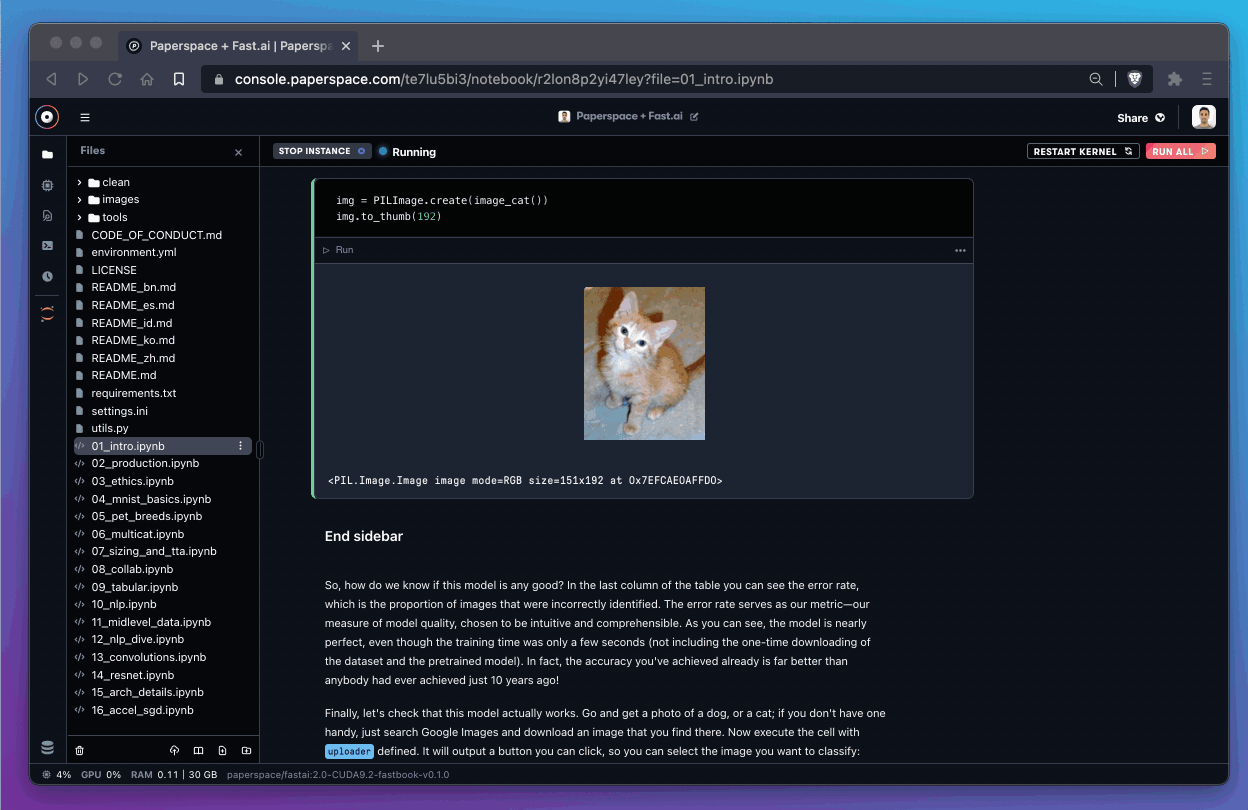Toggle the hamburger menu icon
This screenshot has height=810, width=1248.
tap(85, 117)
